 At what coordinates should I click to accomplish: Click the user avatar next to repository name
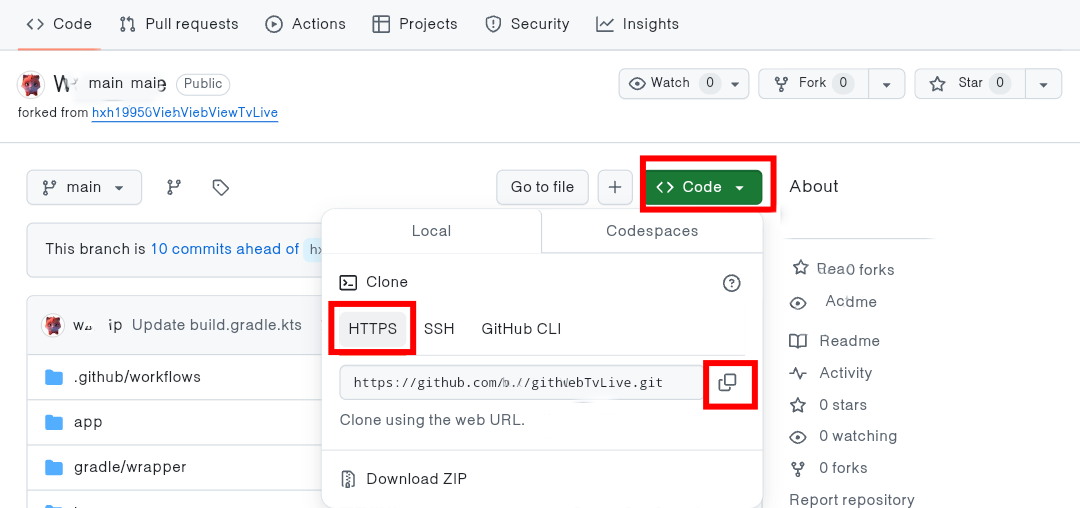tap(32, 84)
